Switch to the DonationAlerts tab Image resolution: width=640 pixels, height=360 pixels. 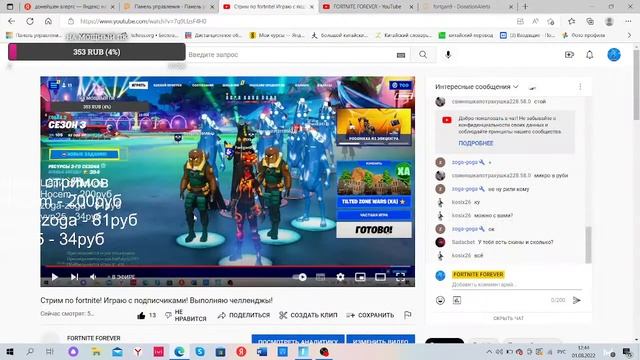point(468,7)
